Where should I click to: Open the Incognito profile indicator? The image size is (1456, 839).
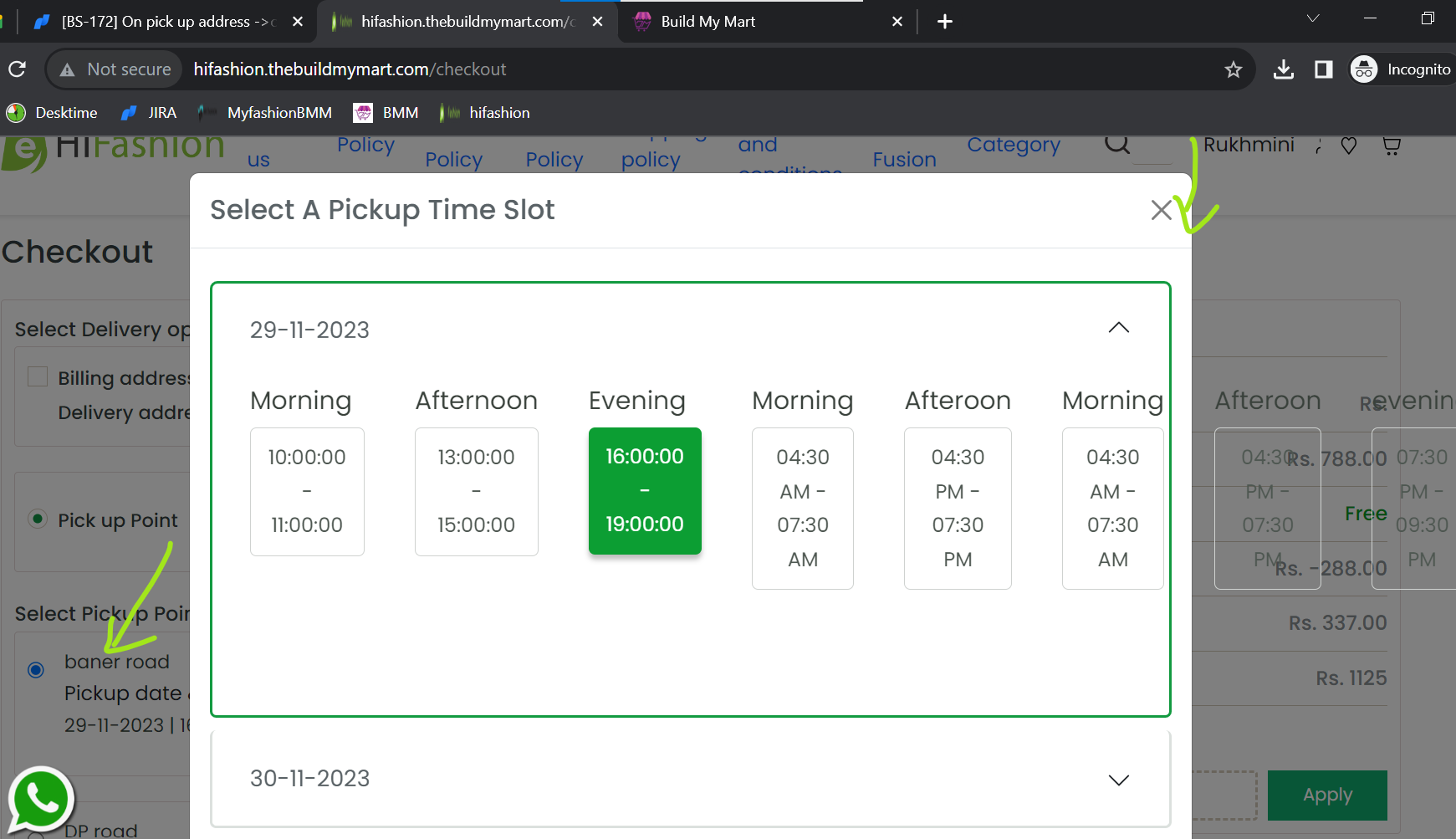pos(1402,69)
